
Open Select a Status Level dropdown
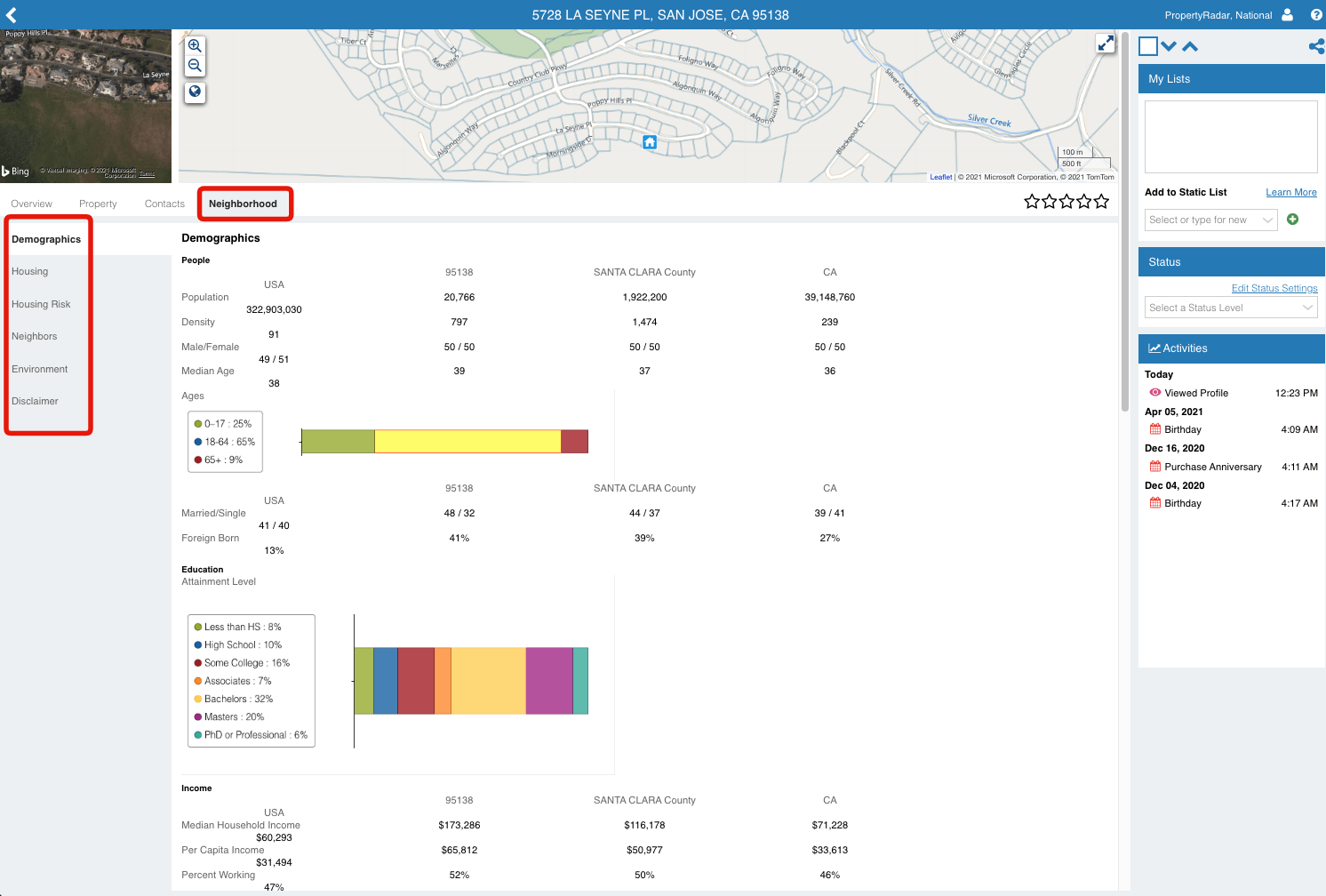[x=1231, y=308]
